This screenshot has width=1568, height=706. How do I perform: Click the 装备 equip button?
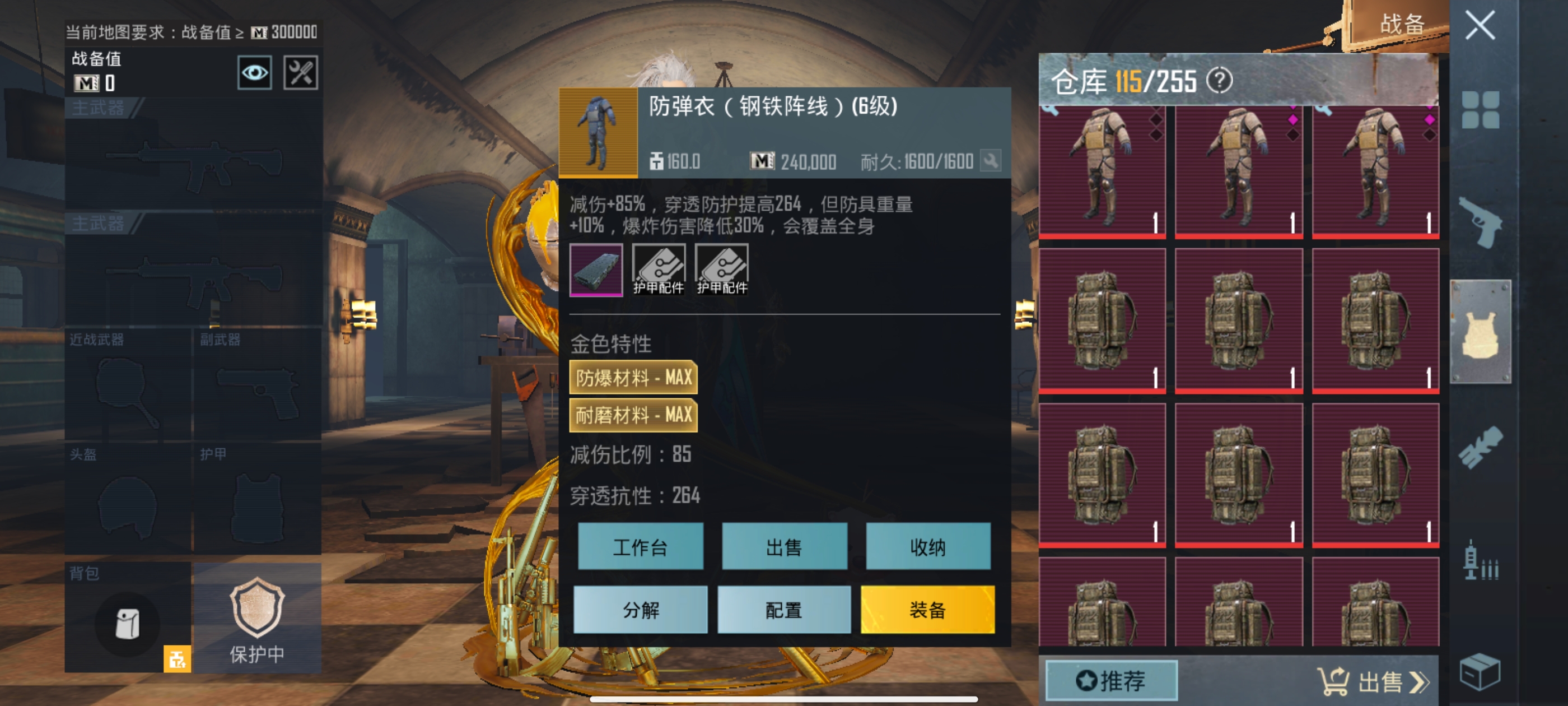pyautogui.click(x=928, y=610)
